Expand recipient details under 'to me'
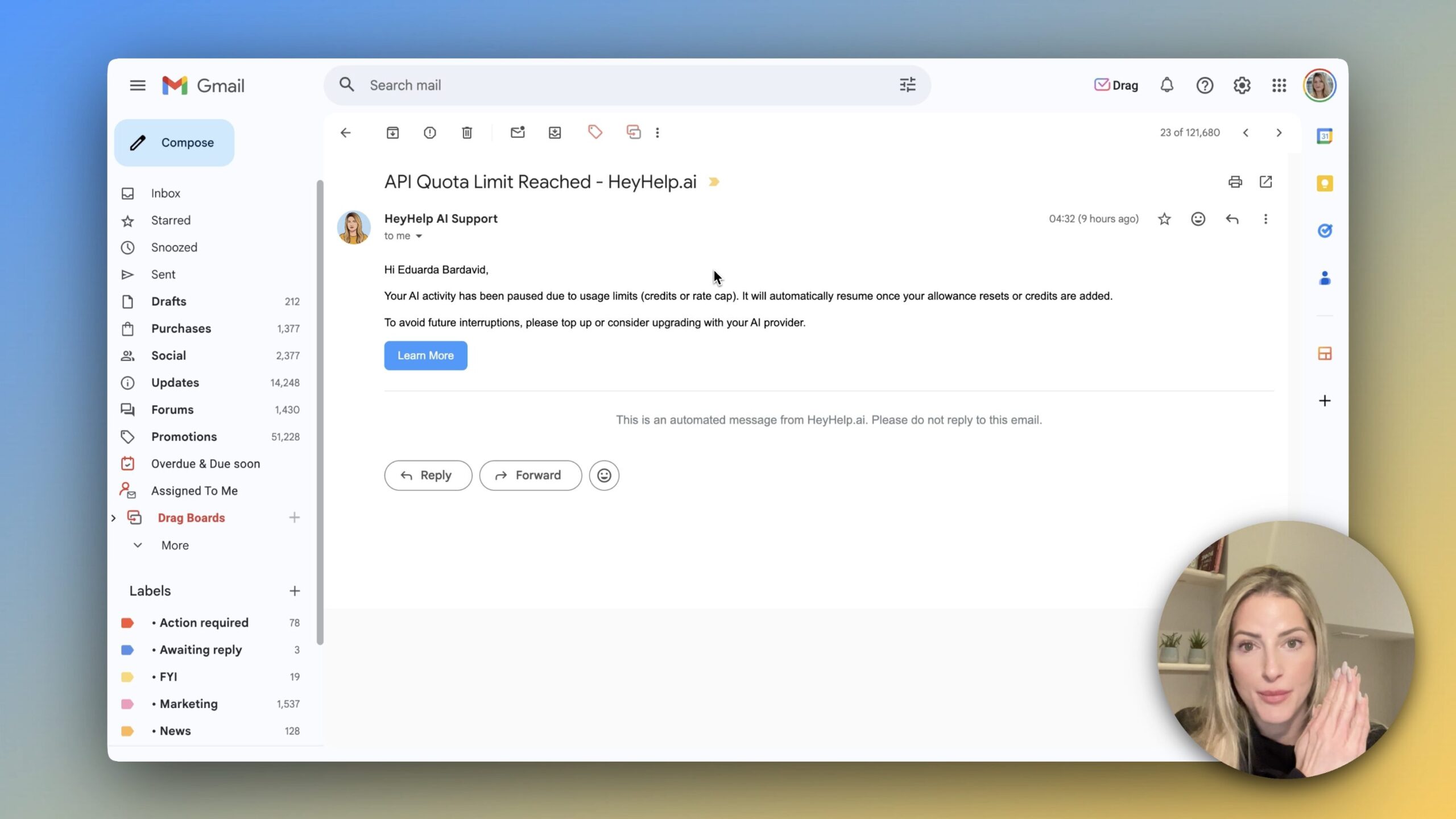 click(x=419, y=235)
